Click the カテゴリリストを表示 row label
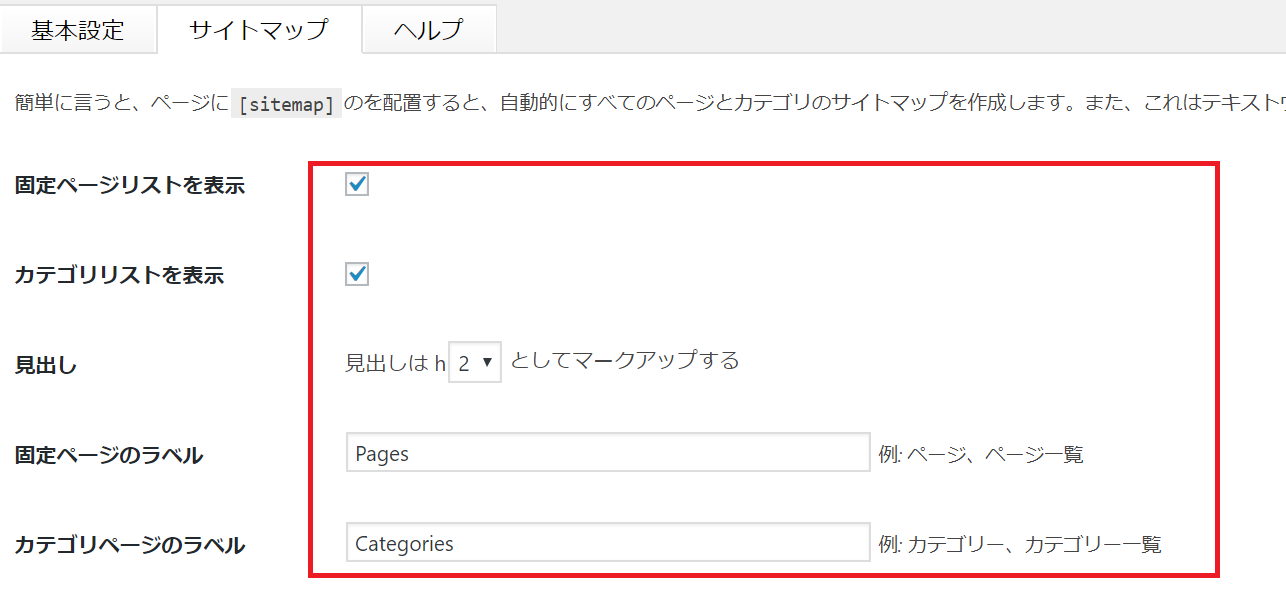The width and height of the screenshot is (1286, 594). [119, 275]
